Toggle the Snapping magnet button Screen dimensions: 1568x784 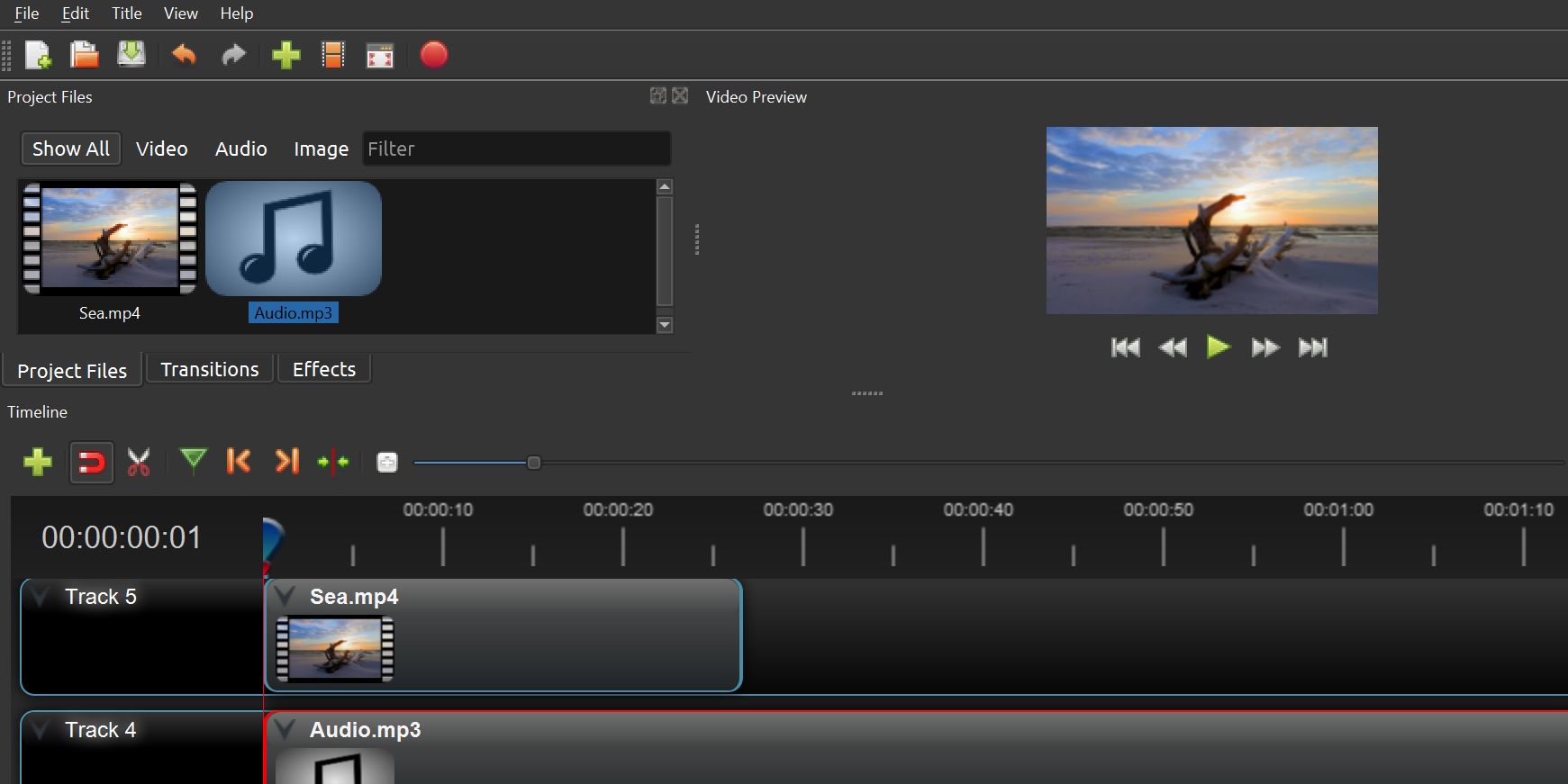91,463
